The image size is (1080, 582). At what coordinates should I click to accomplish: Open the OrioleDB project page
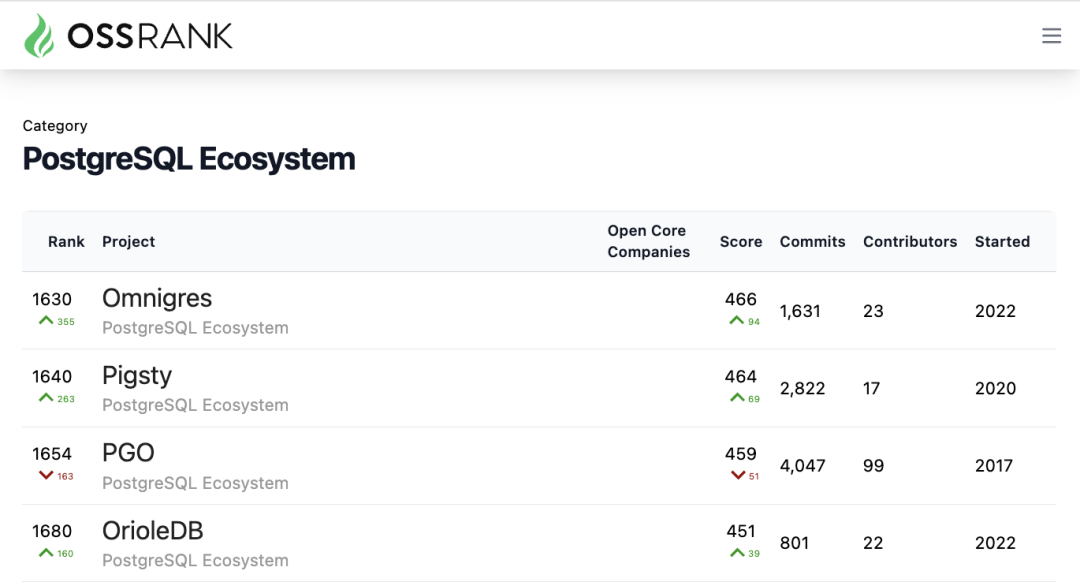click(x=153, y=530)
